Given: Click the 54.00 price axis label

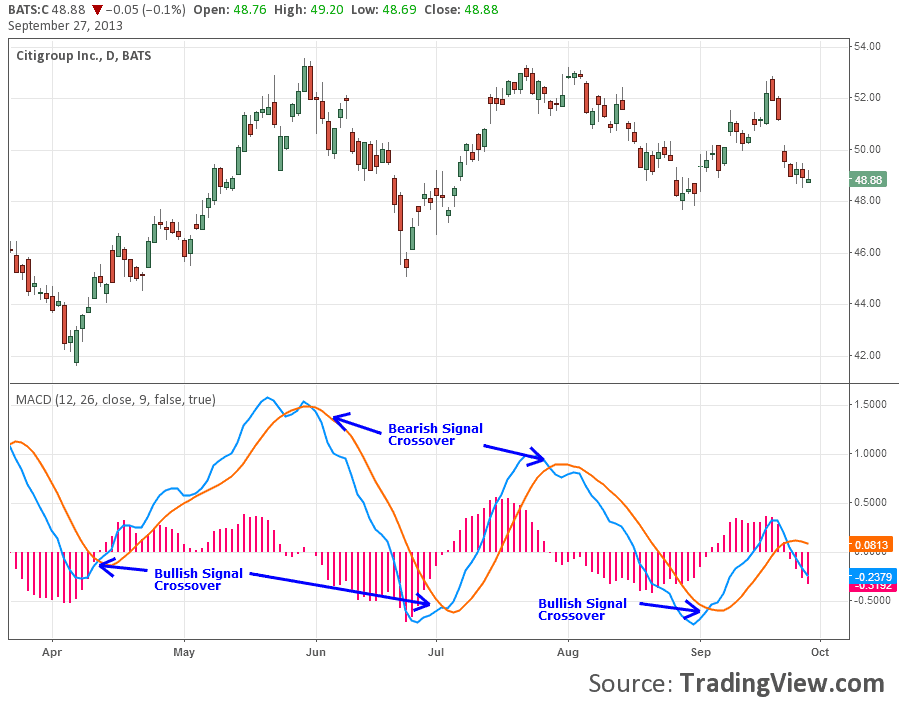Looking at the screenshot, I should tap(866, 46).
